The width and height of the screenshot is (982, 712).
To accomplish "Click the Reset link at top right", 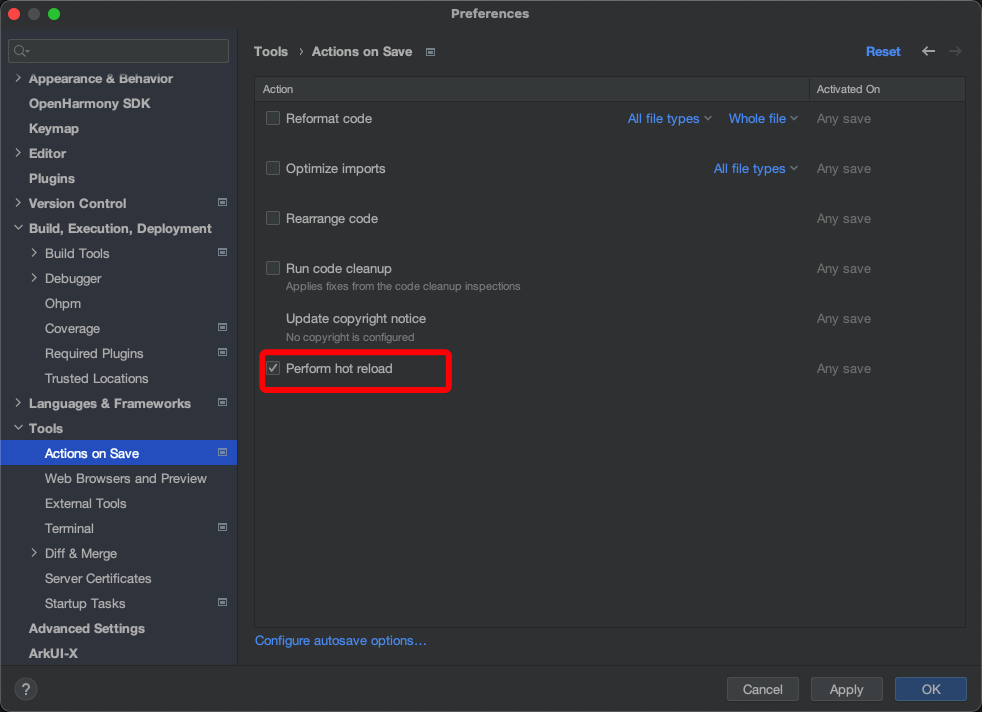I will [x=883, y=51].
